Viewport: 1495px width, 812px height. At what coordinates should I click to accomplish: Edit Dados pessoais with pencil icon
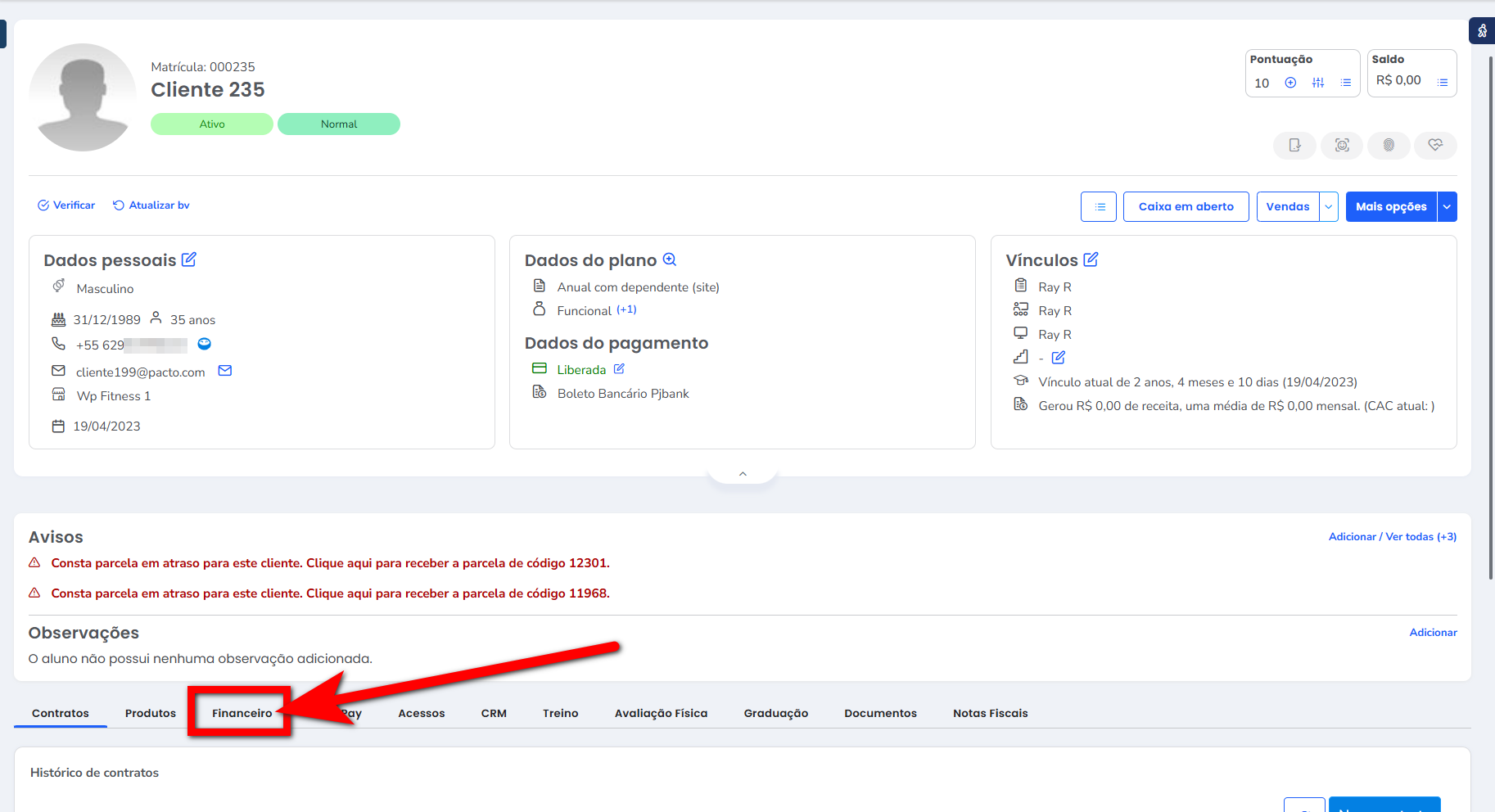[x=189, y=259]
